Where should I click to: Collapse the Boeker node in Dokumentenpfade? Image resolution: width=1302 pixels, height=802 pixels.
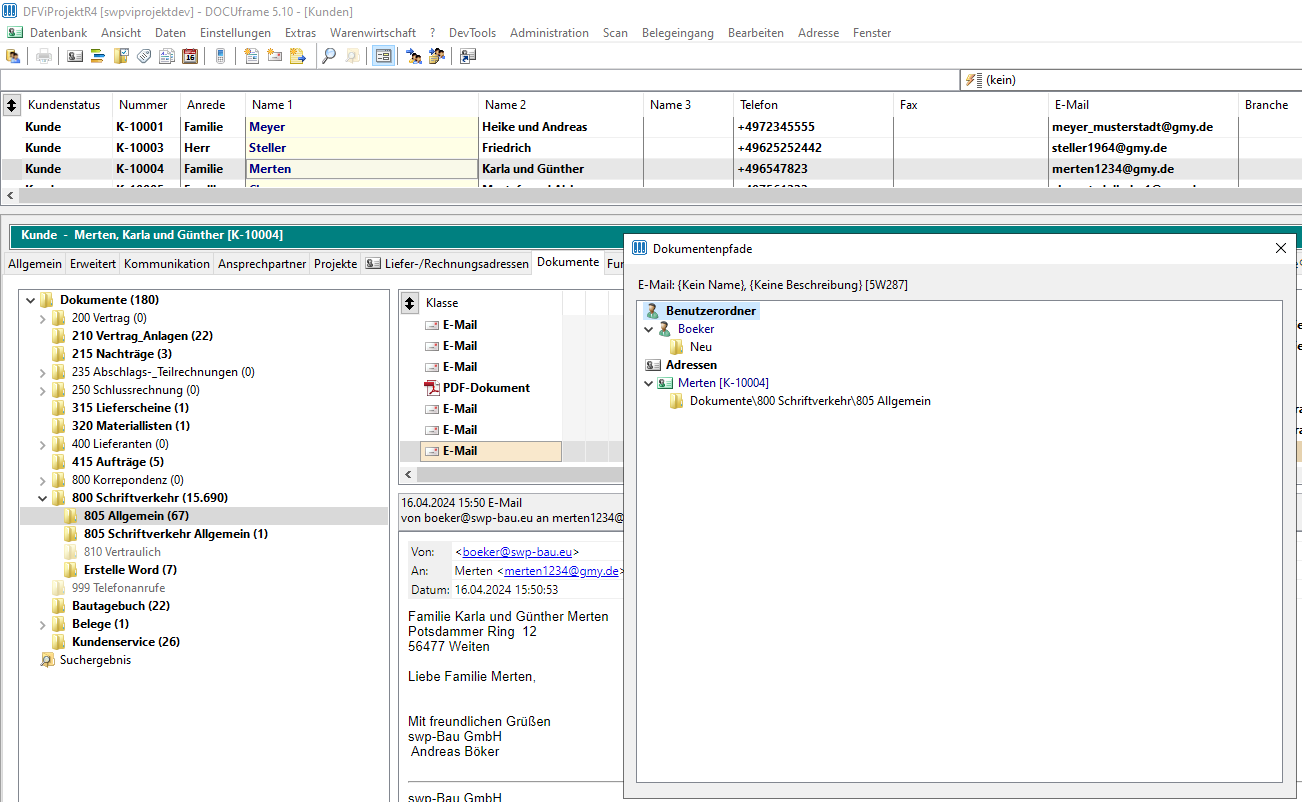click(x=649, y=329)
